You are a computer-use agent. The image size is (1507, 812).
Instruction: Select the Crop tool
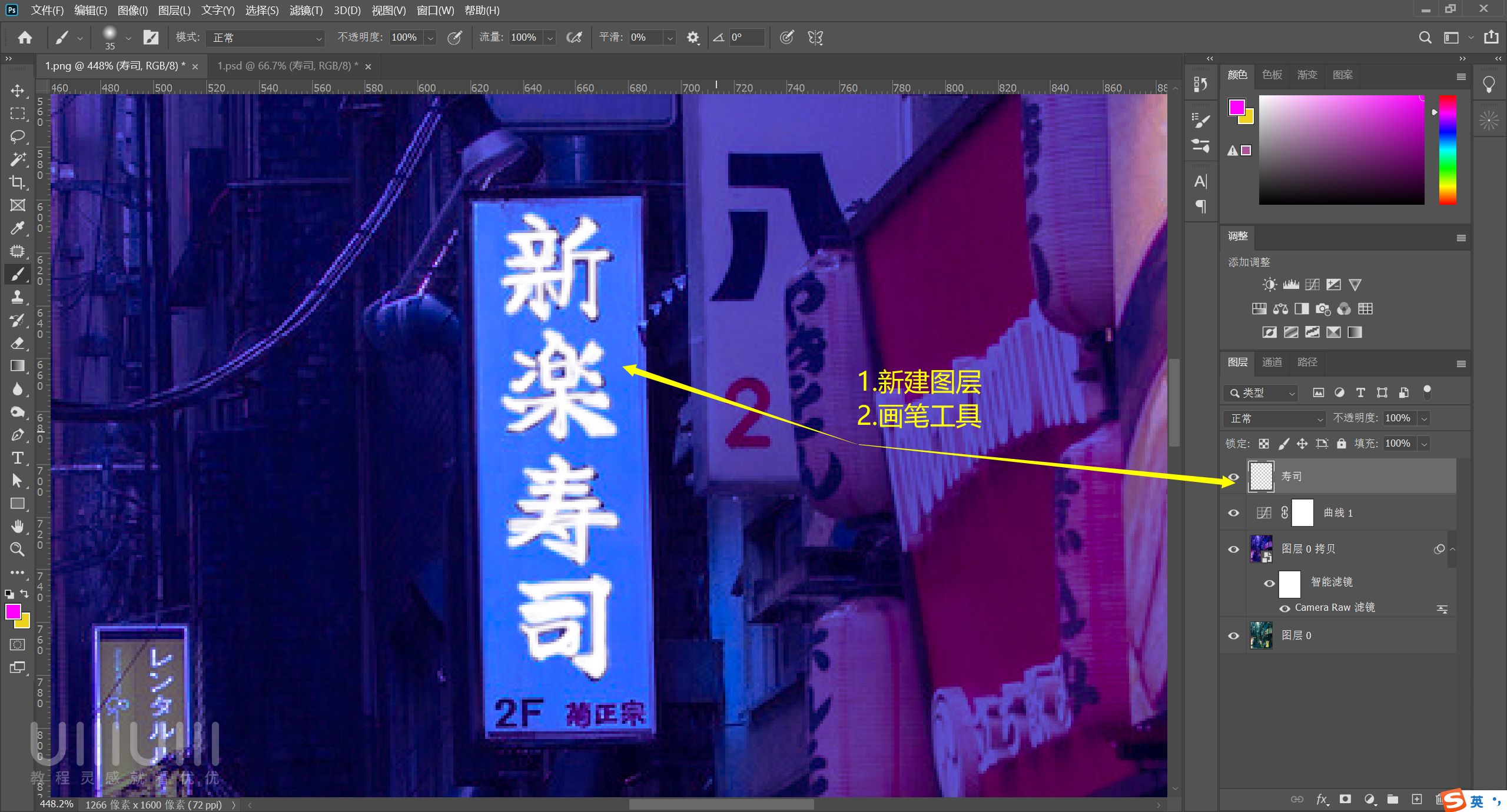point(18,182)
